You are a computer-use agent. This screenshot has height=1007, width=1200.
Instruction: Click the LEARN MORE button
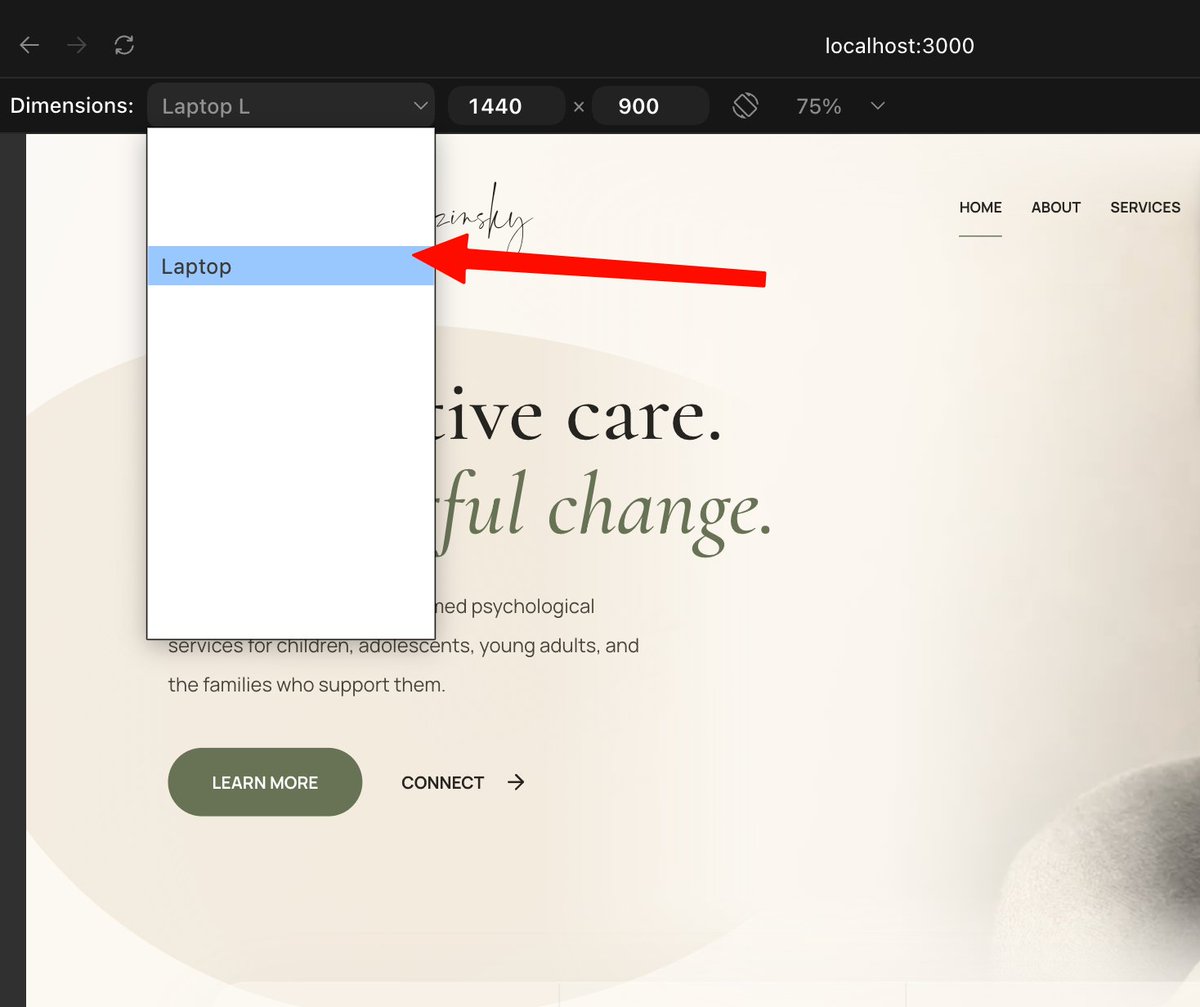tap(265, 782)
